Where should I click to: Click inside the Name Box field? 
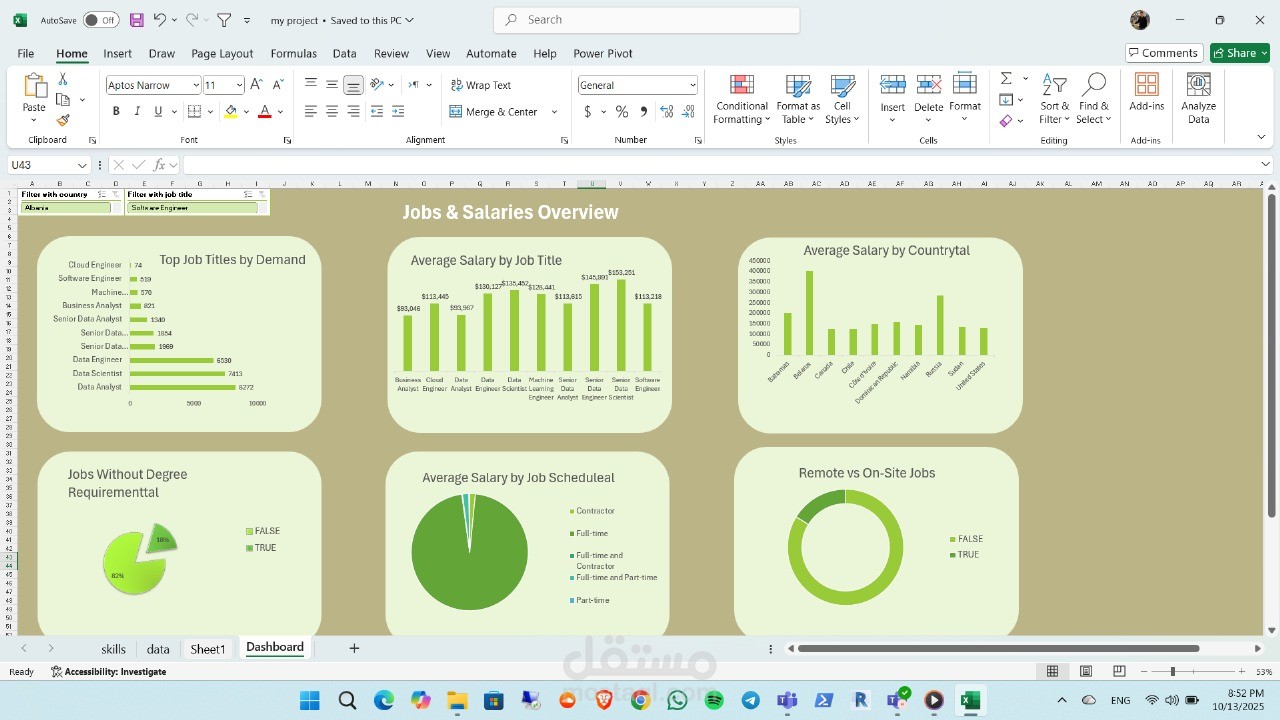[40, 164]
